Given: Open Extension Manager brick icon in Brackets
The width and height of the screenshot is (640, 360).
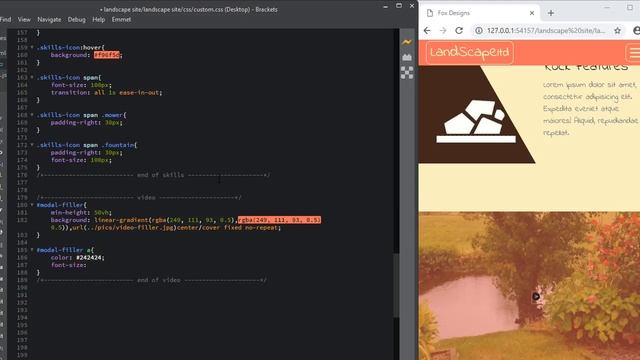Looking at the screenshot, I should coord(407,57).
